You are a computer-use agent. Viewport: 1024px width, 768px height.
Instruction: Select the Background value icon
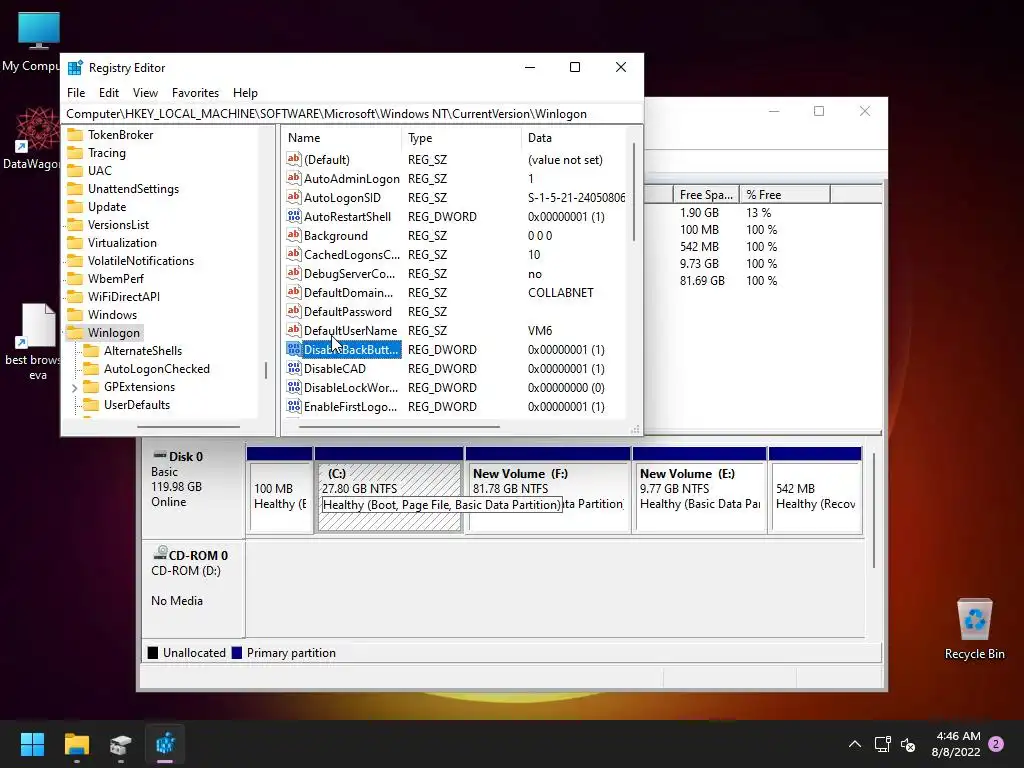(294, 234)
